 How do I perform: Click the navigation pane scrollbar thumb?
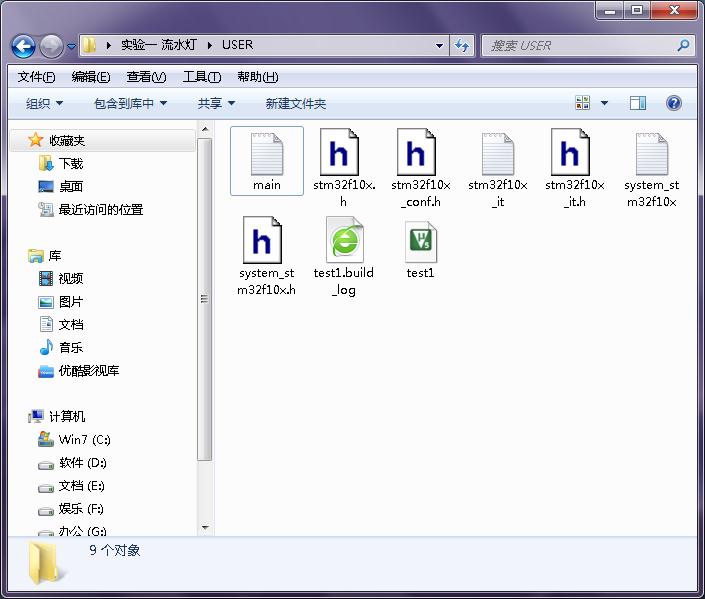click(205, 299)
